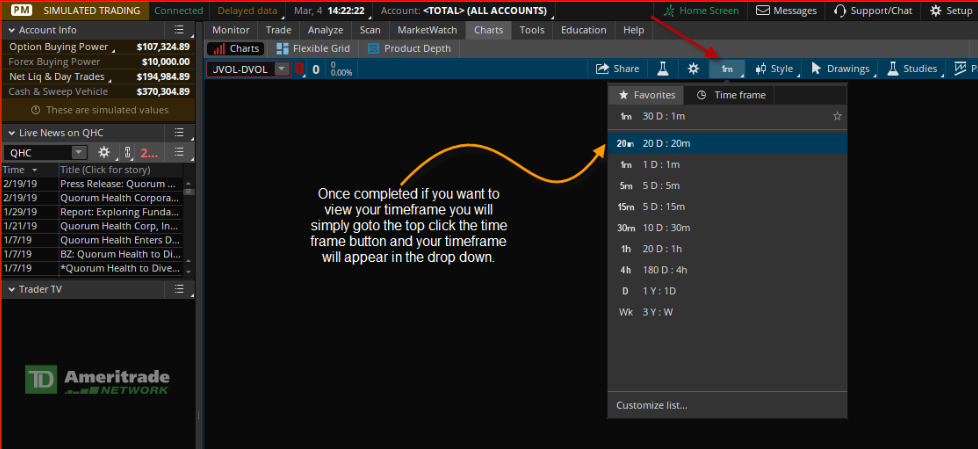Viewport: 978px width, 449px height.
Task: Click the flask Edit studies icon beside Share
Action: point(662,69)
